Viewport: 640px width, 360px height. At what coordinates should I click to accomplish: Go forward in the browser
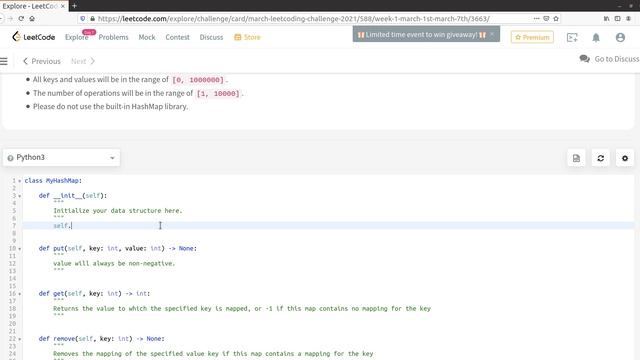point(10,19)
